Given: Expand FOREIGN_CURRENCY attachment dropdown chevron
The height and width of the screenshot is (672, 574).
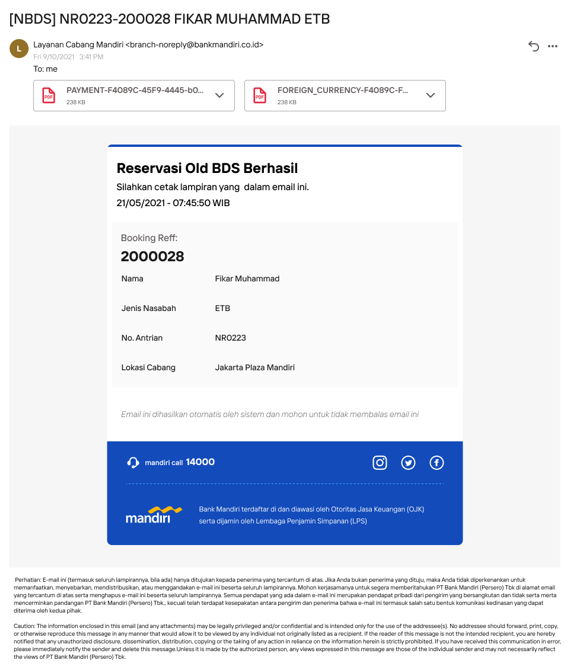Looking at the screenshot, I should [430, 95].
